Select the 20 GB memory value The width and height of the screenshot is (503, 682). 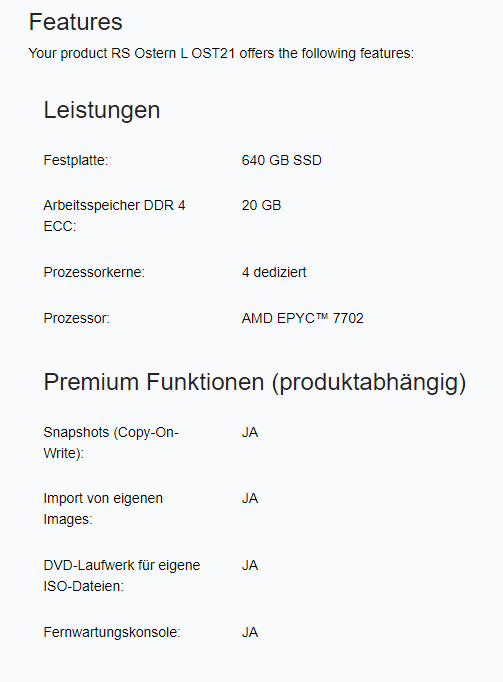[x=262, y=205]
